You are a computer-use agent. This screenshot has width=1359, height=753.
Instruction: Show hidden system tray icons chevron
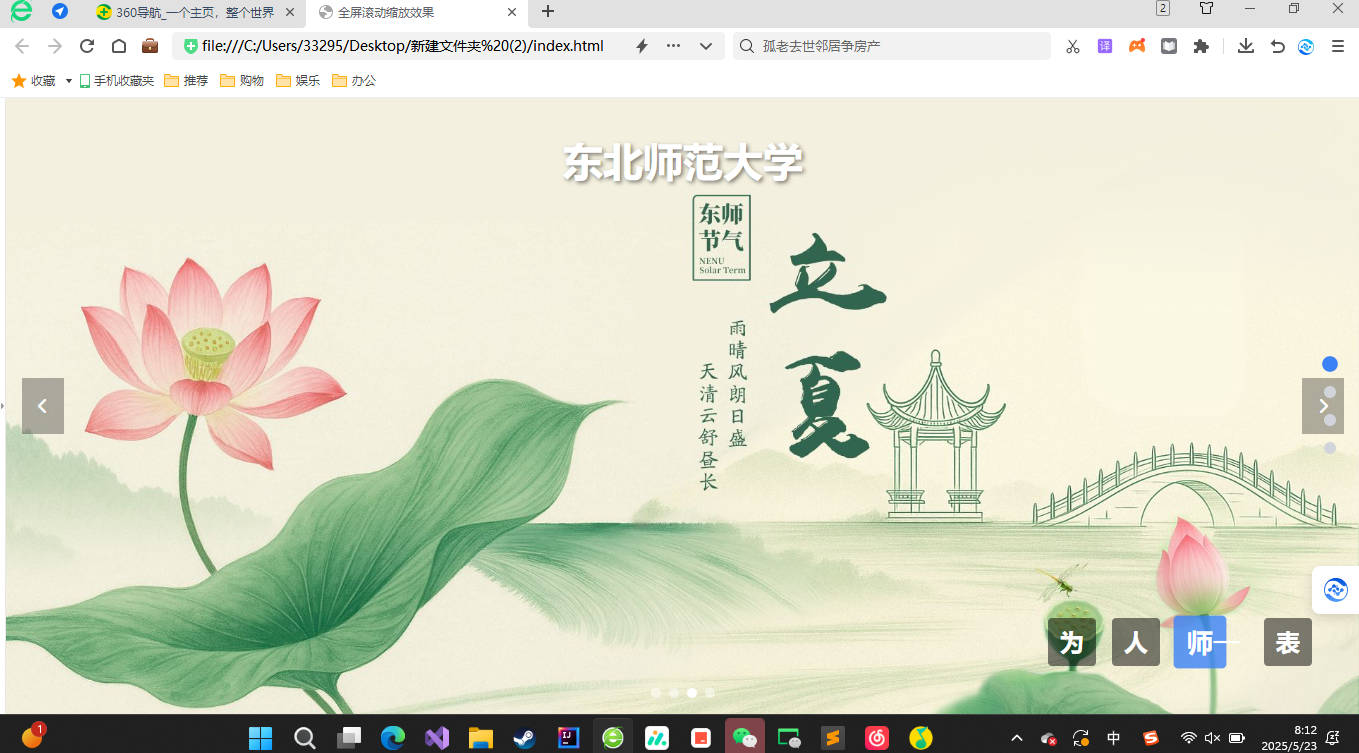1017,738
